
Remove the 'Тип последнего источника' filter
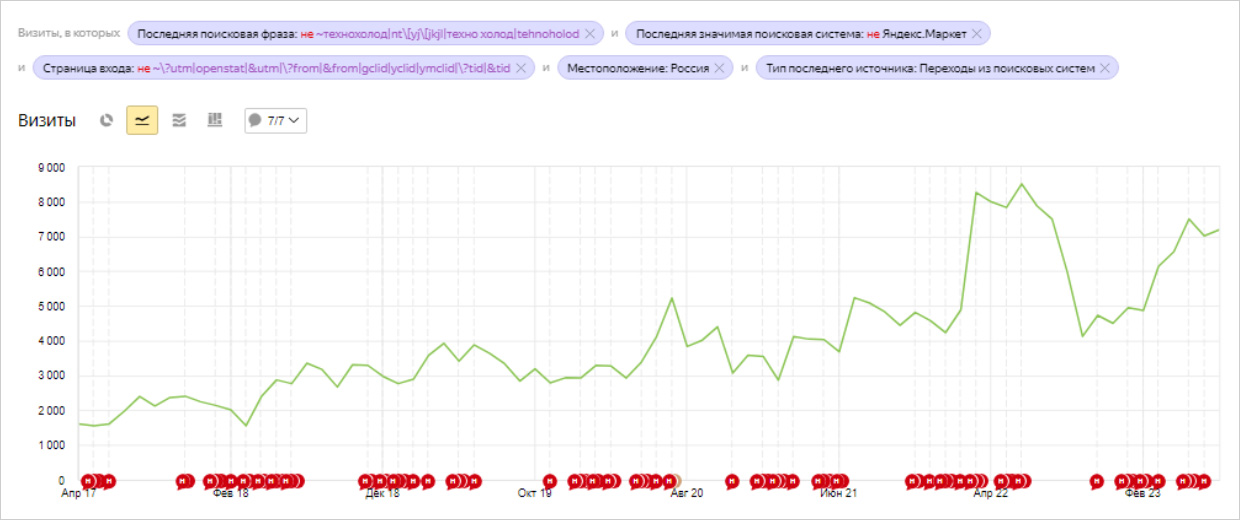tap(1104, 69)
